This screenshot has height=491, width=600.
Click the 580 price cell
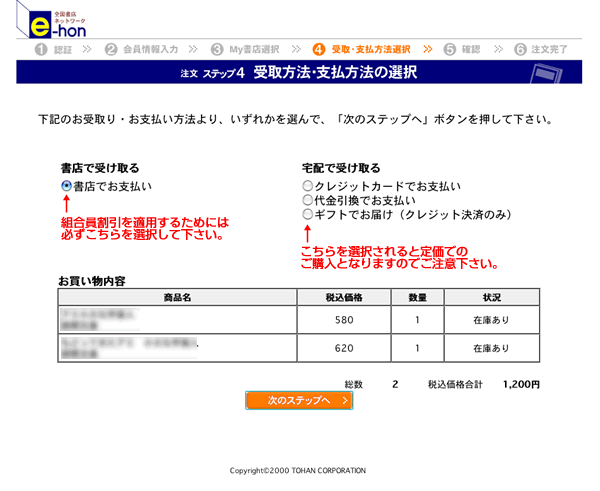(344, 320)
